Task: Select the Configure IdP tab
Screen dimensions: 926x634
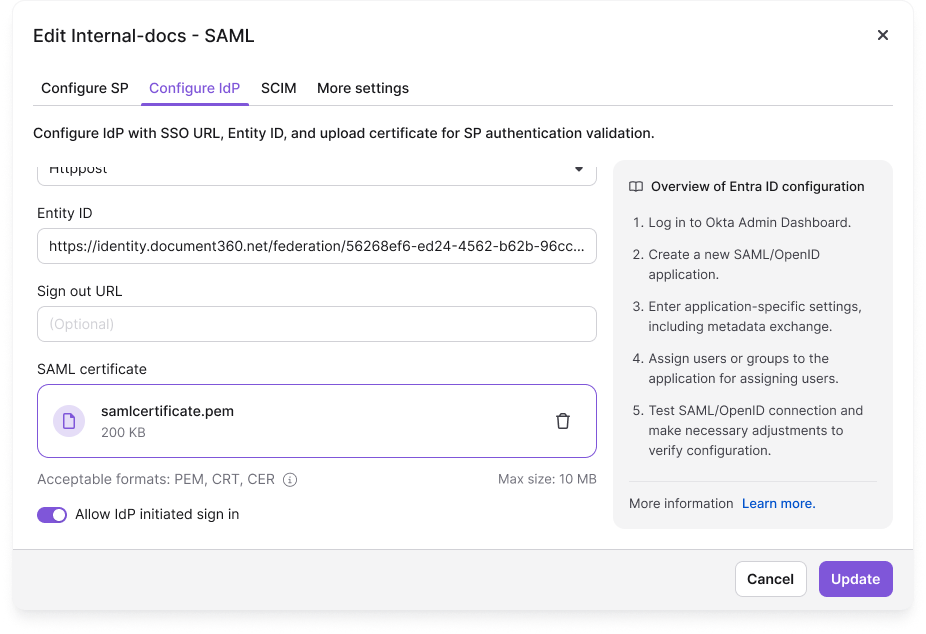Action: coord(194,88)
